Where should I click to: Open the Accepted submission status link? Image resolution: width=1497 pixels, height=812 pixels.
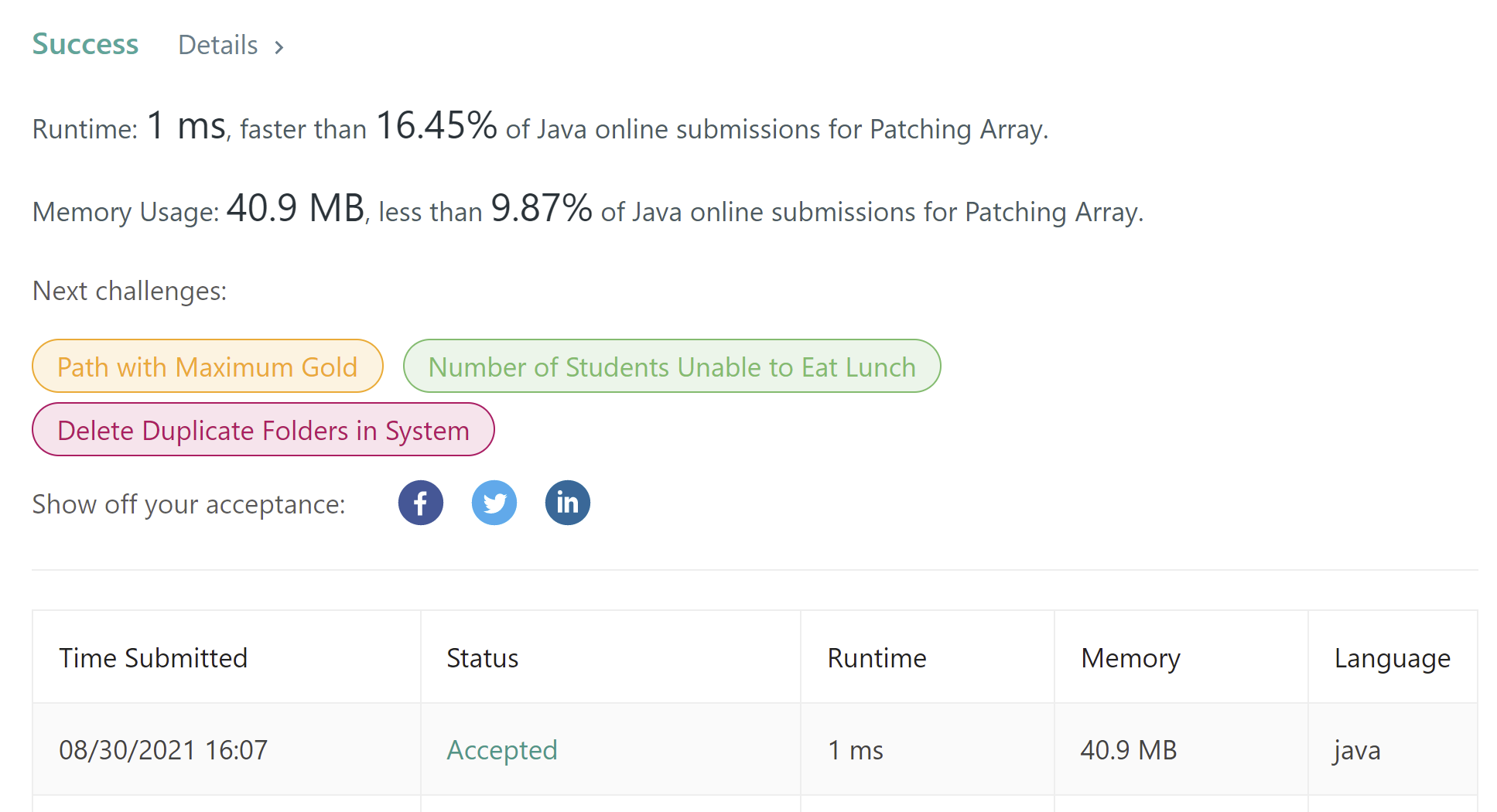click(502, 750)
